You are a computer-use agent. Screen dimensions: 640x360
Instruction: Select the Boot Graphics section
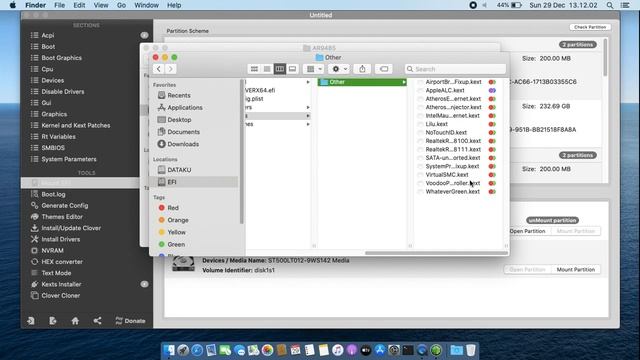pos(61,58)
